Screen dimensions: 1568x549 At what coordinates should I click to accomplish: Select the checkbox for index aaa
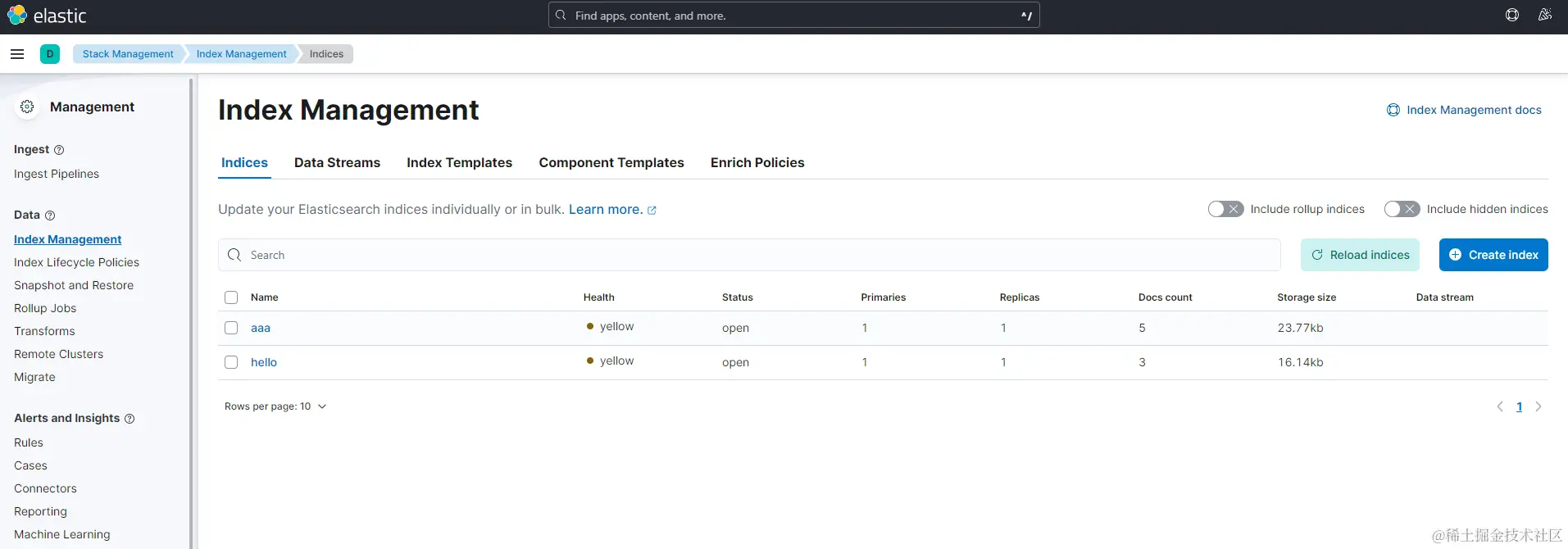(x=231, y=328)
